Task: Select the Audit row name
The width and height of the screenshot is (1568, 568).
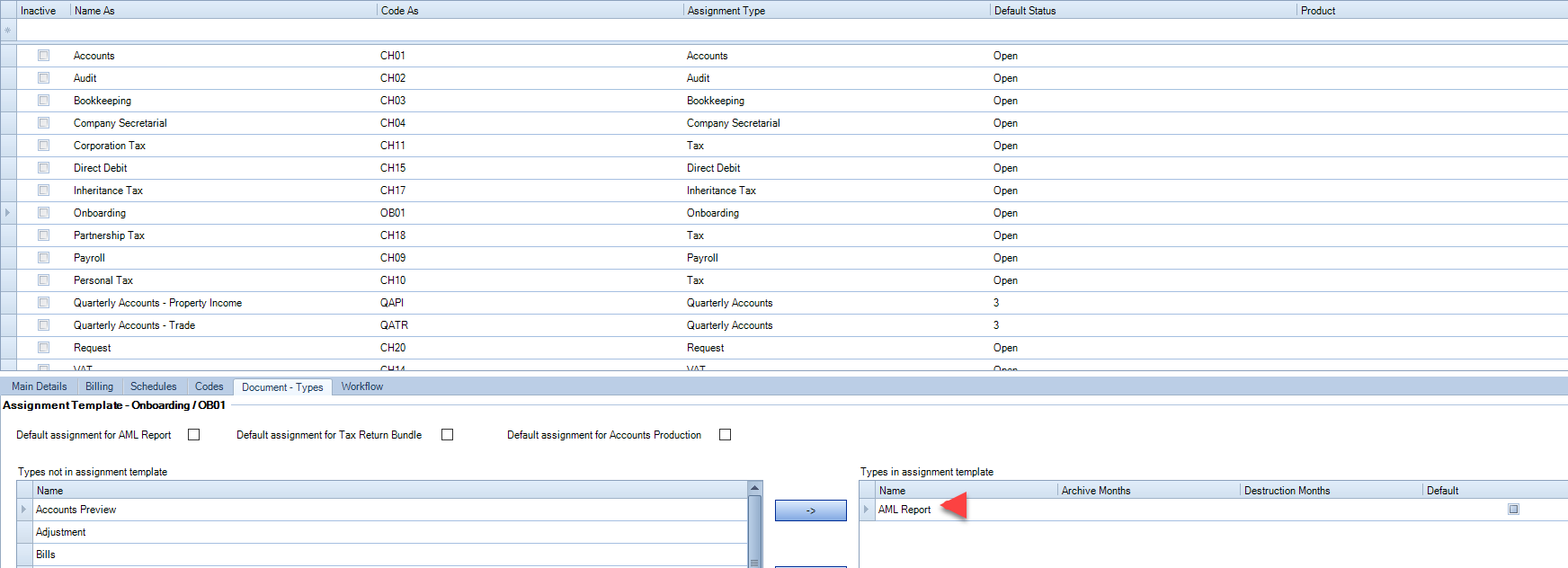Action: [85, 78]
